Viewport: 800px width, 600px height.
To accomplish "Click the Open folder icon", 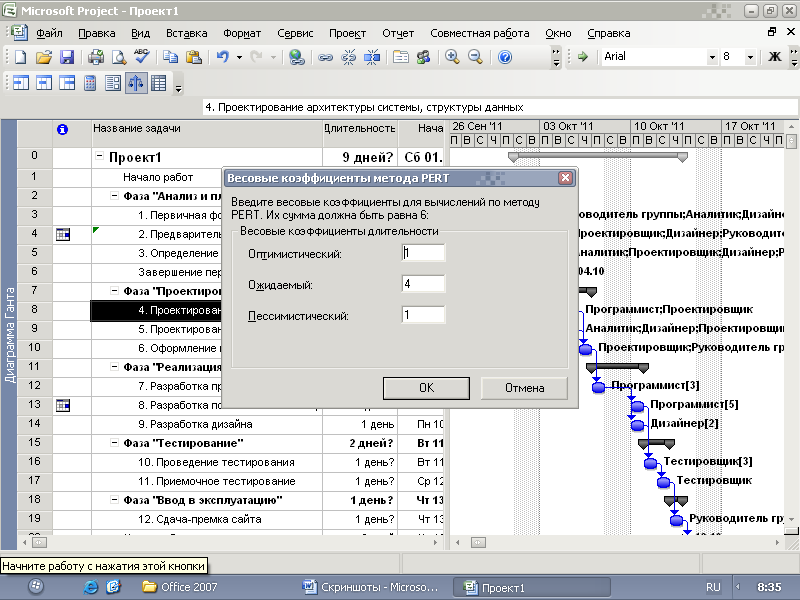I will [x=45, y=57].
